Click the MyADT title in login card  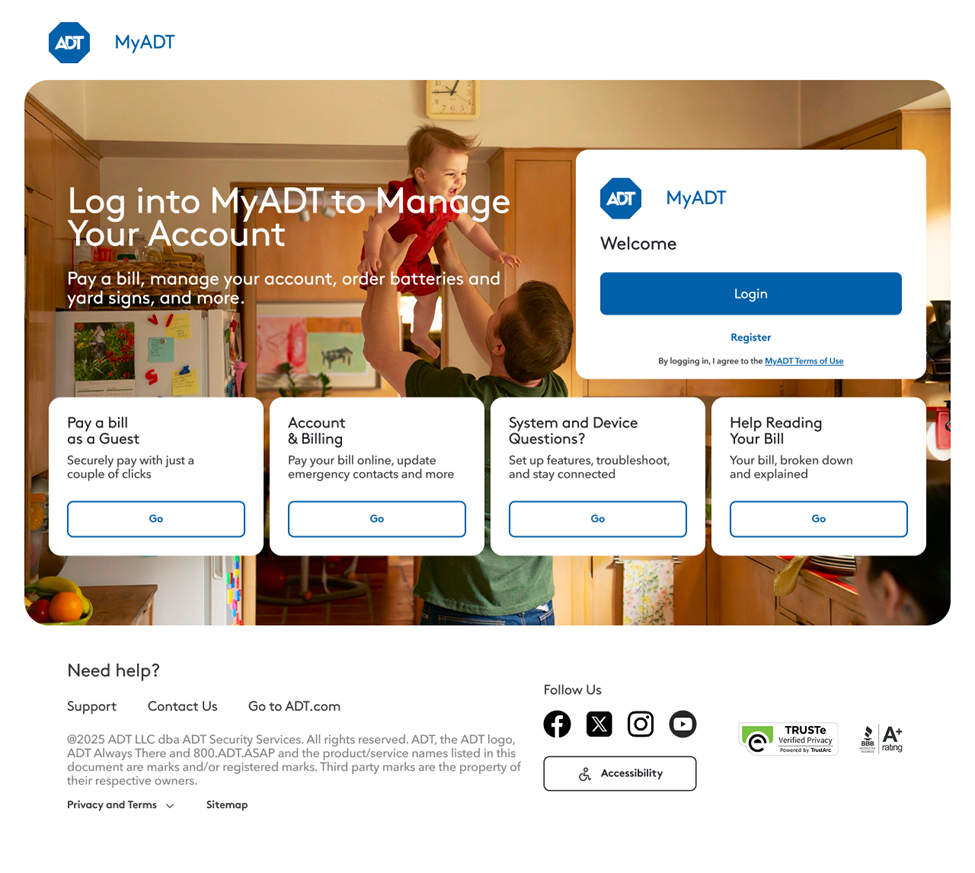click(x=696, y=198)
